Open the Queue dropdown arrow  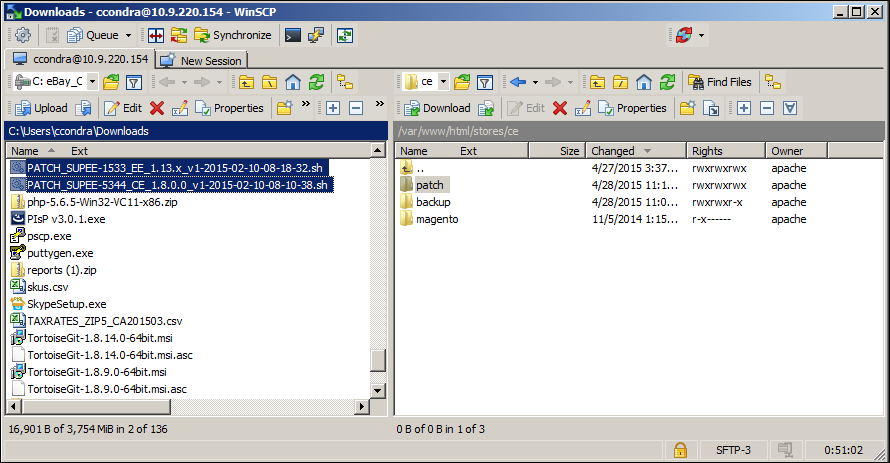coord(128,35)
